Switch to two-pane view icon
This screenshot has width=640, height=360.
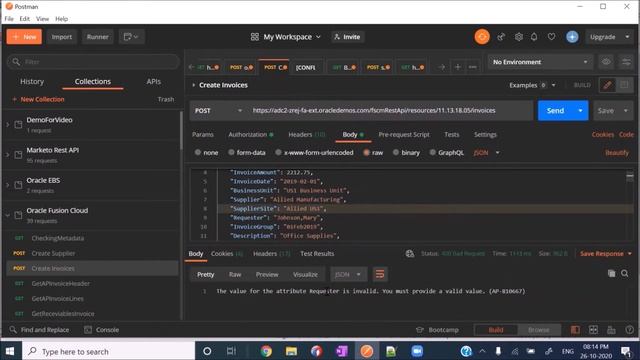(593, 330)
